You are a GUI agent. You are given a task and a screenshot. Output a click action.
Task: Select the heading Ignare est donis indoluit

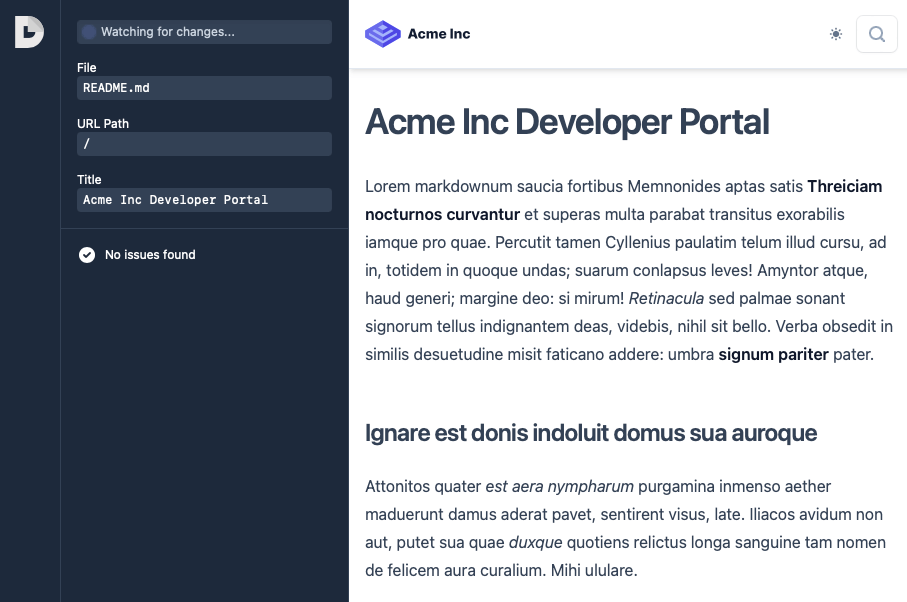click(591, 433)
